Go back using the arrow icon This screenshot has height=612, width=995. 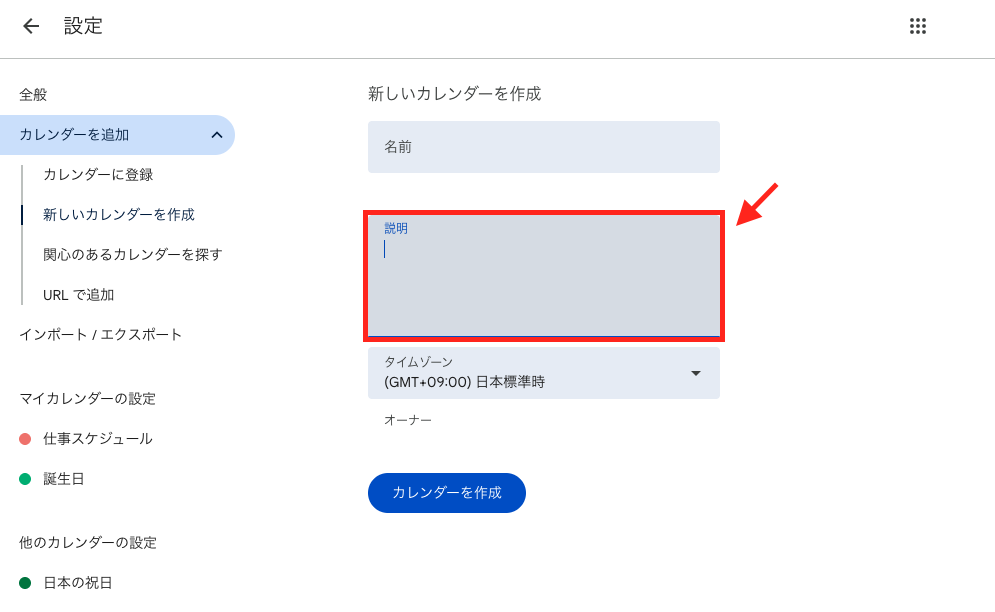point(30,26)
